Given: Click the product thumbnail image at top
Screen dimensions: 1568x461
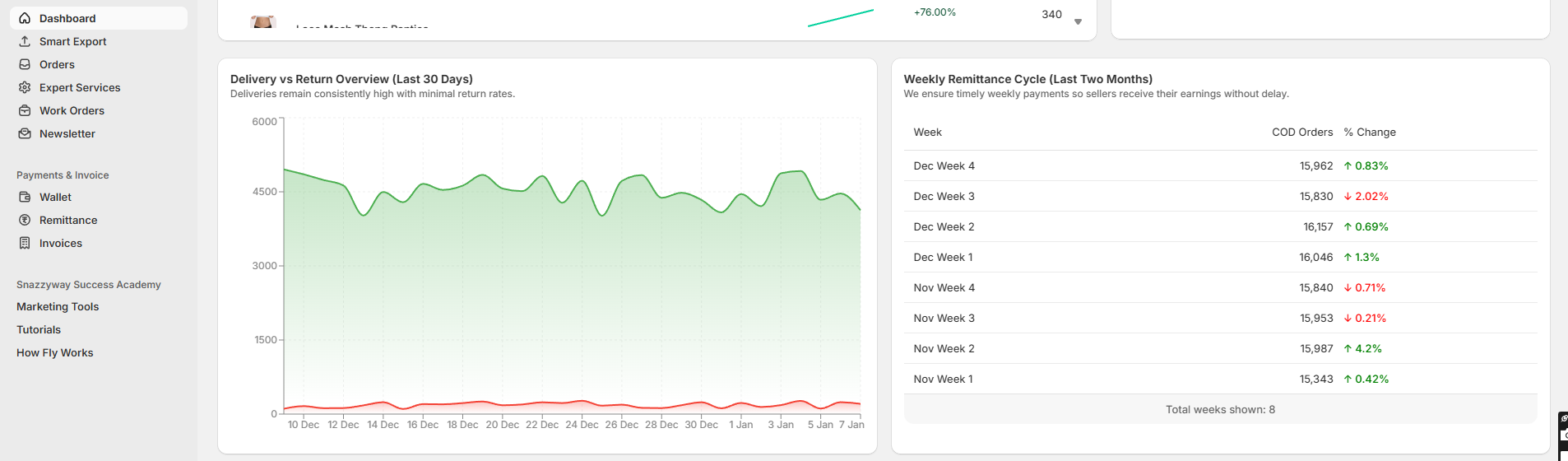Looking at the screenshot, I should (262, 21).
